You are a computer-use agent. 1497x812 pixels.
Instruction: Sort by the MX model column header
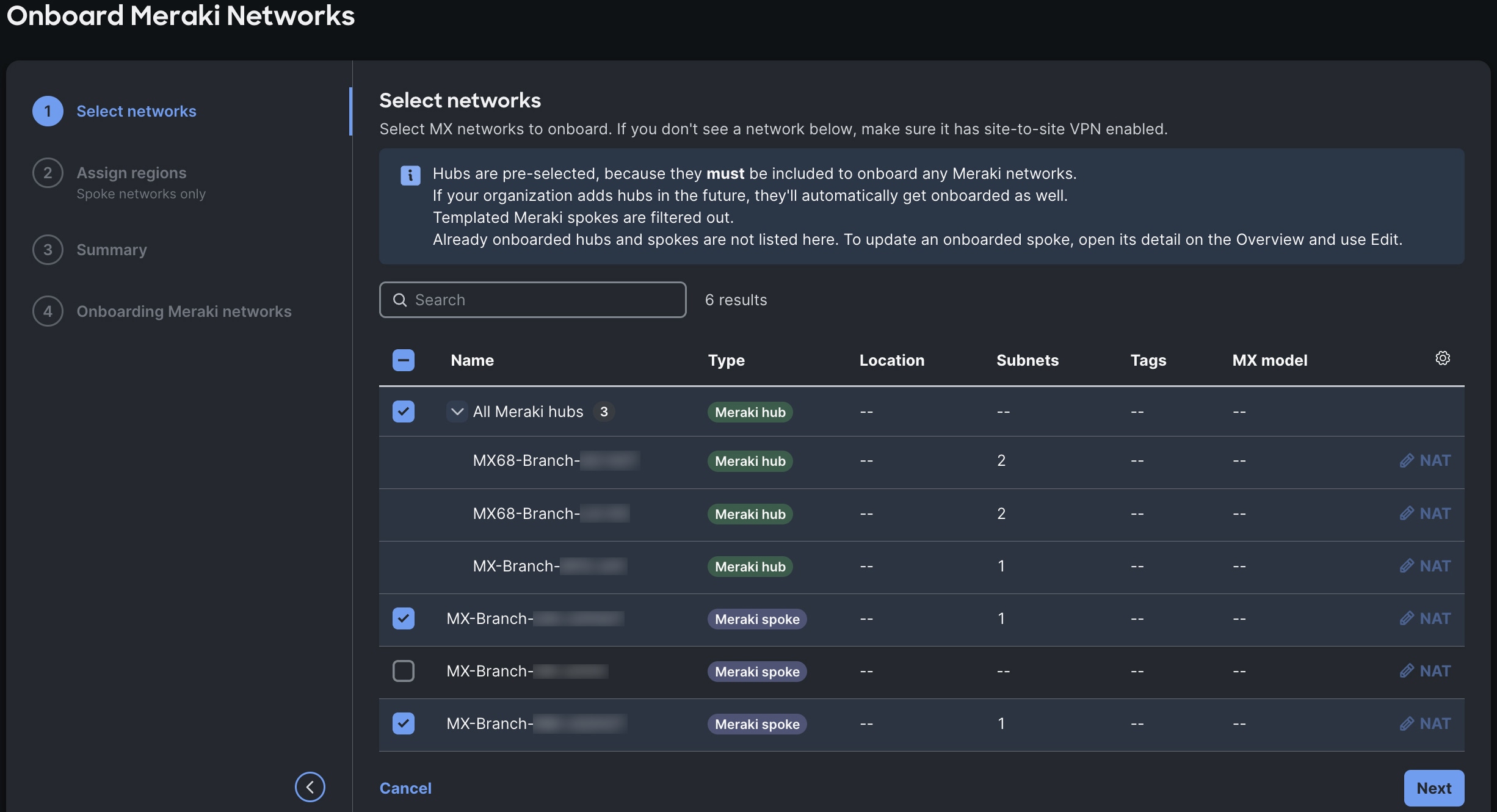click(1270, 360)
